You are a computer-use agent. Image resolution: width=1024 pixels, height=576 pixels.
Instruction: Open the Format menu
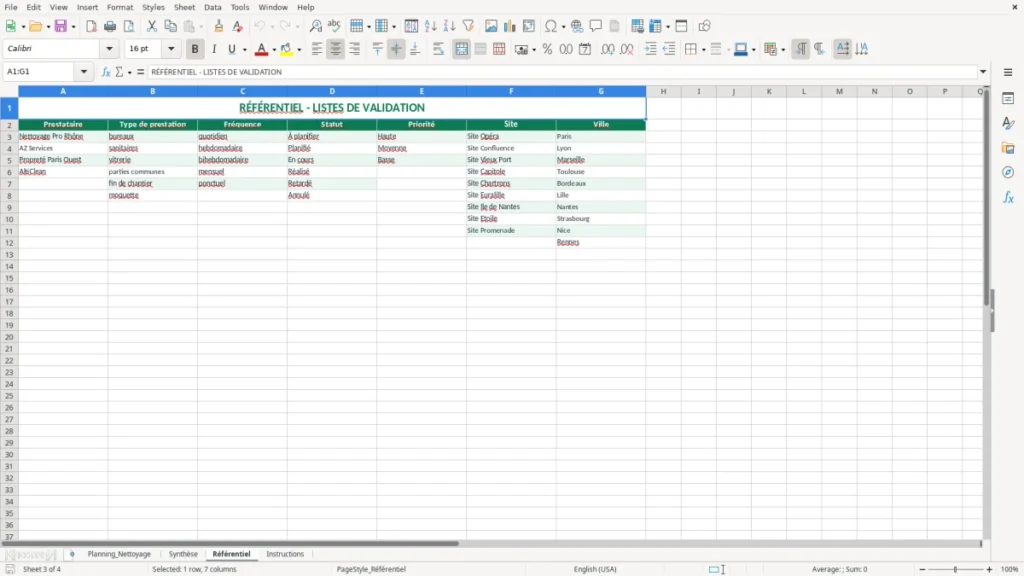[x=120, y=7]
